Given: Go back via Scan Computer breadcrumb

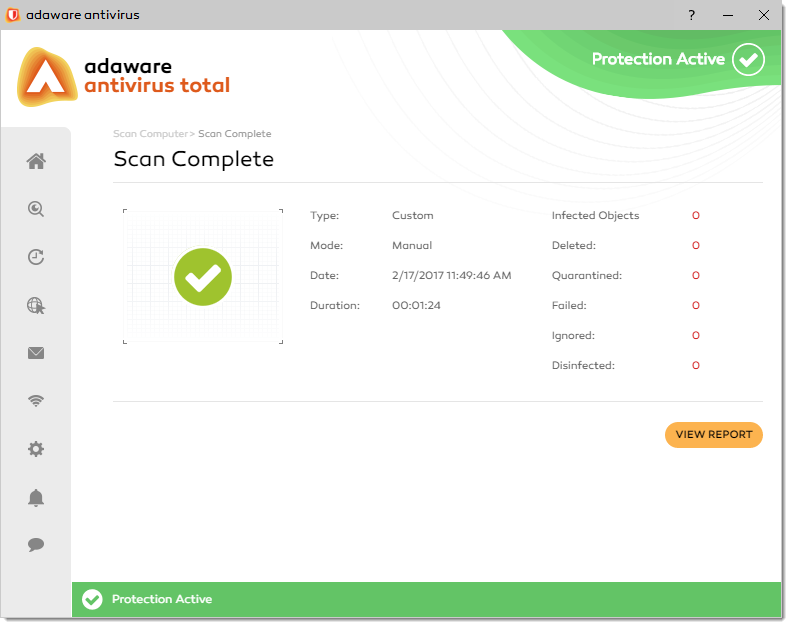Looking at the screenshot, I should click(x=150, y=134).
